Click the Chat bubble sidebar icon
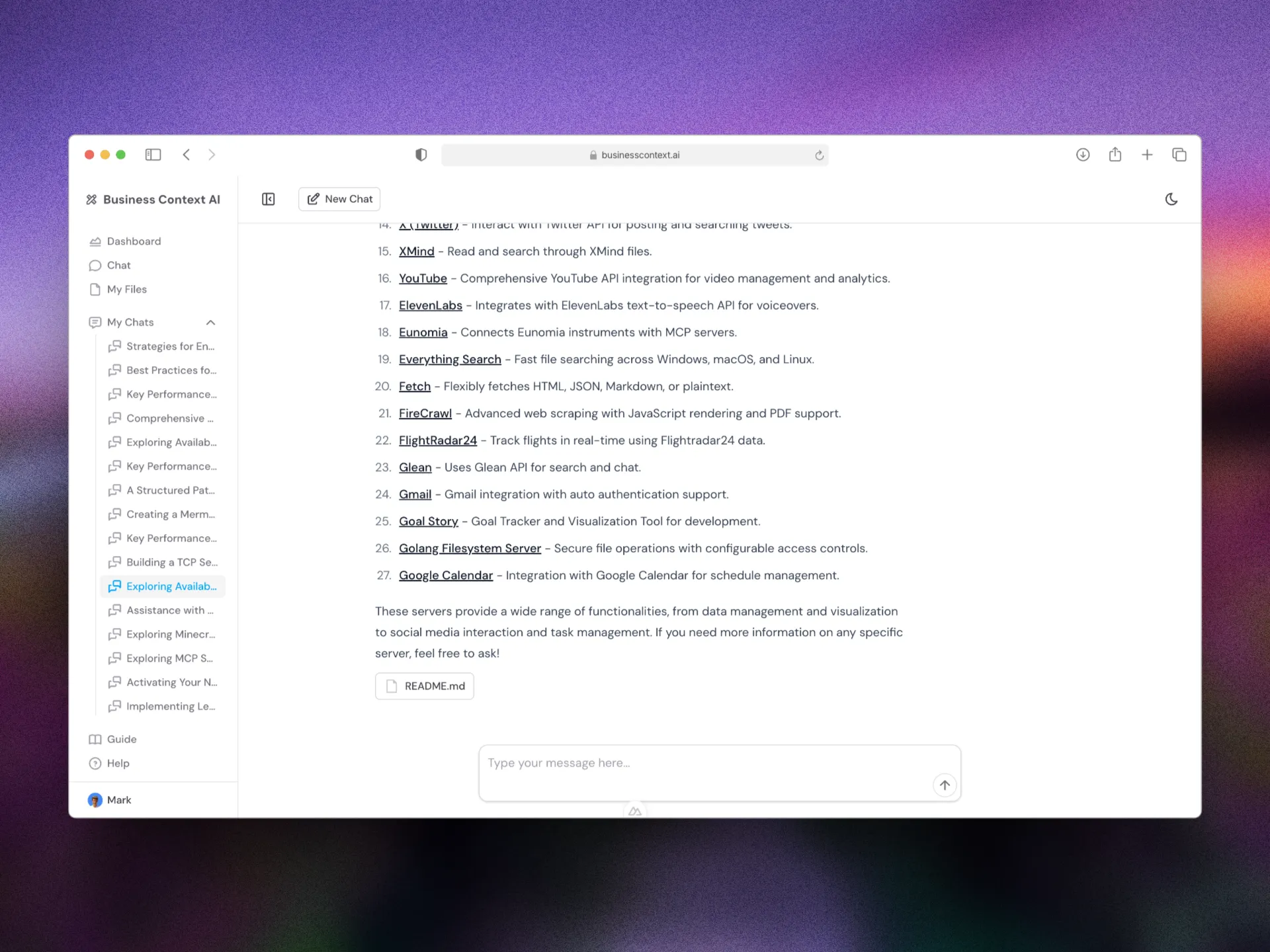 click(95, 265)
